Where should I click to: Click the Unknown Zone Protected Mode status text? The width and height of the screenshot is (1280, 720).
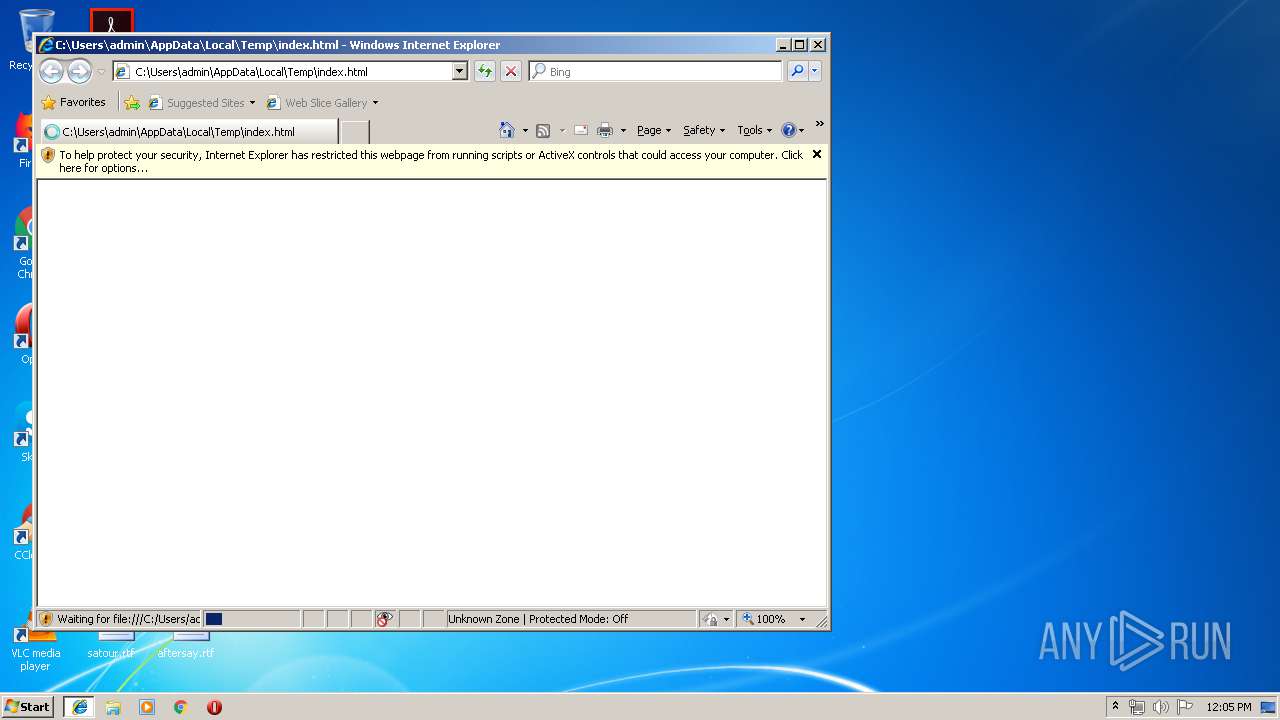(538, 619)
